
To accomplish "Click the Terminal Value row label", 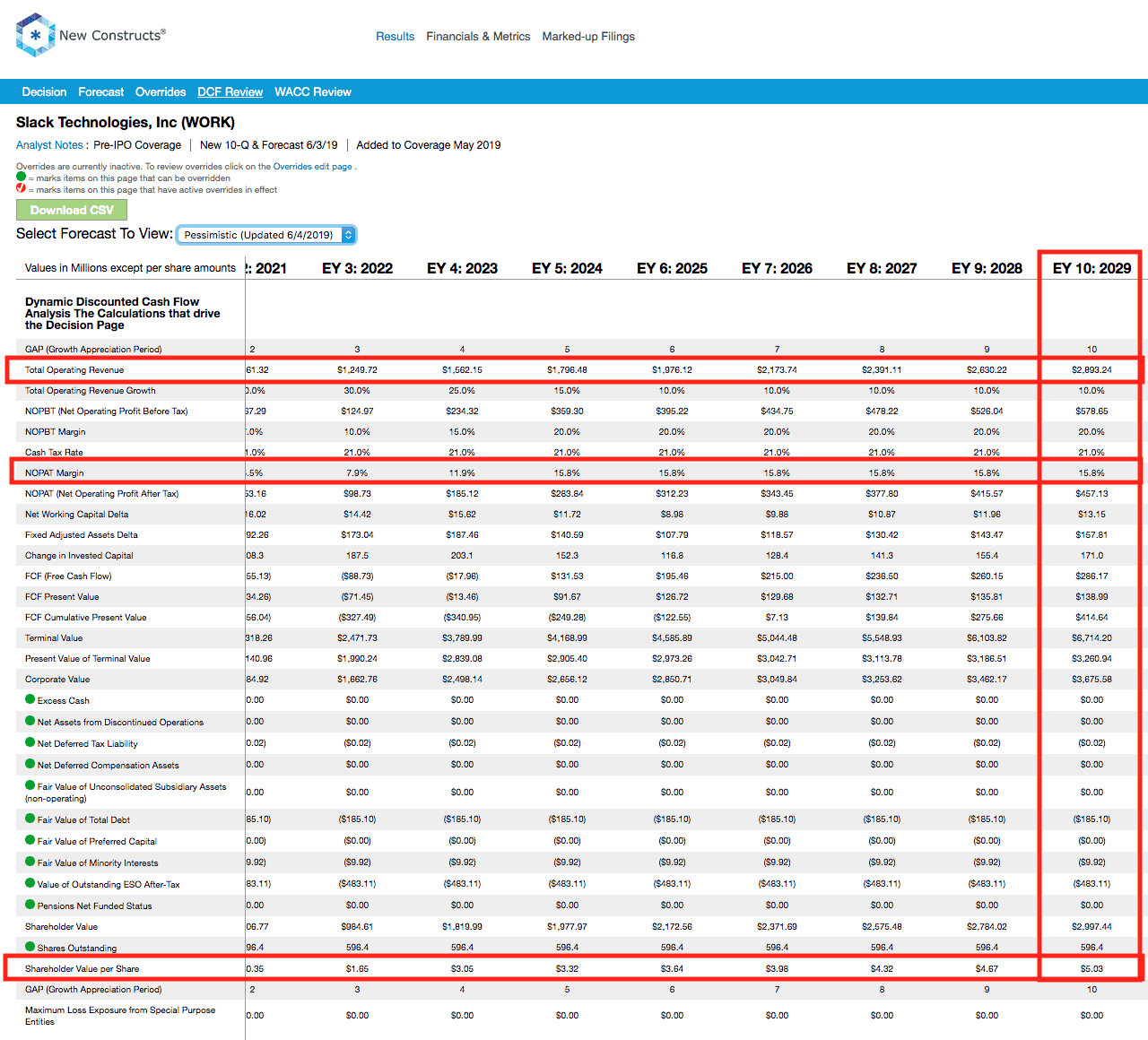I will pyautogui.click(x=54, y=638).
